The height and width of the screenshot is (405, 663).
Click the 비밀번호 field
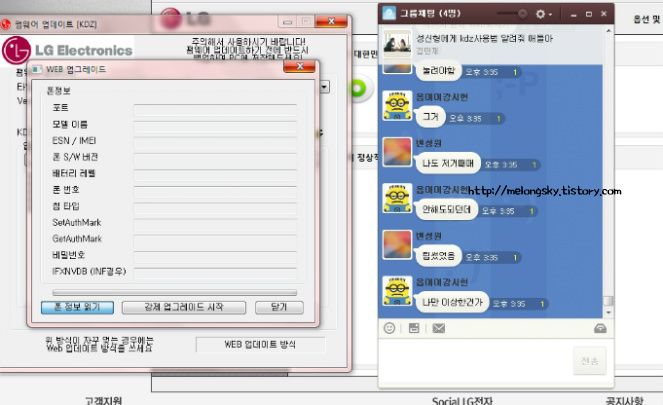215,255
